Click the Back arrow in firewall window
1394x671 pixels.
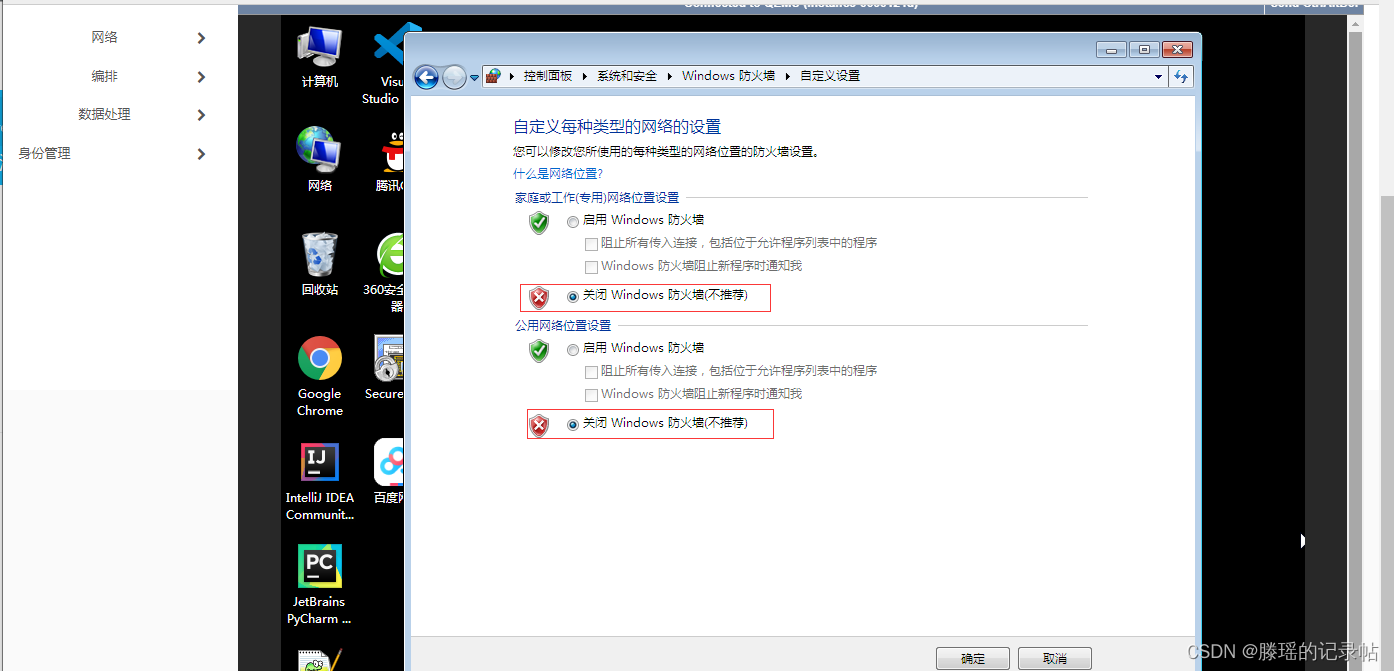[426, 77]
